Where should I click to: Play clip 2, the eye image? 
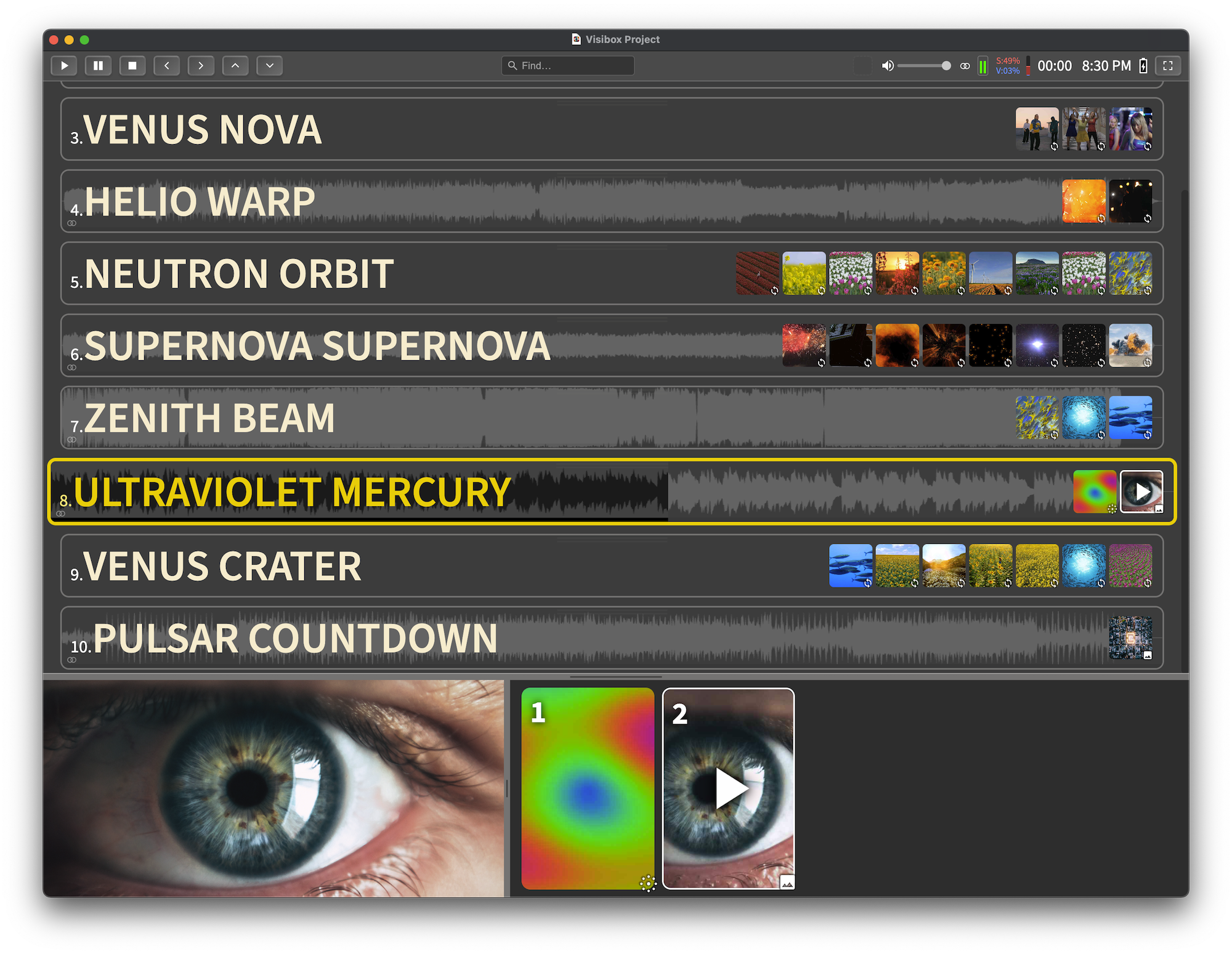pyautogui.click(x=729, y=788)
